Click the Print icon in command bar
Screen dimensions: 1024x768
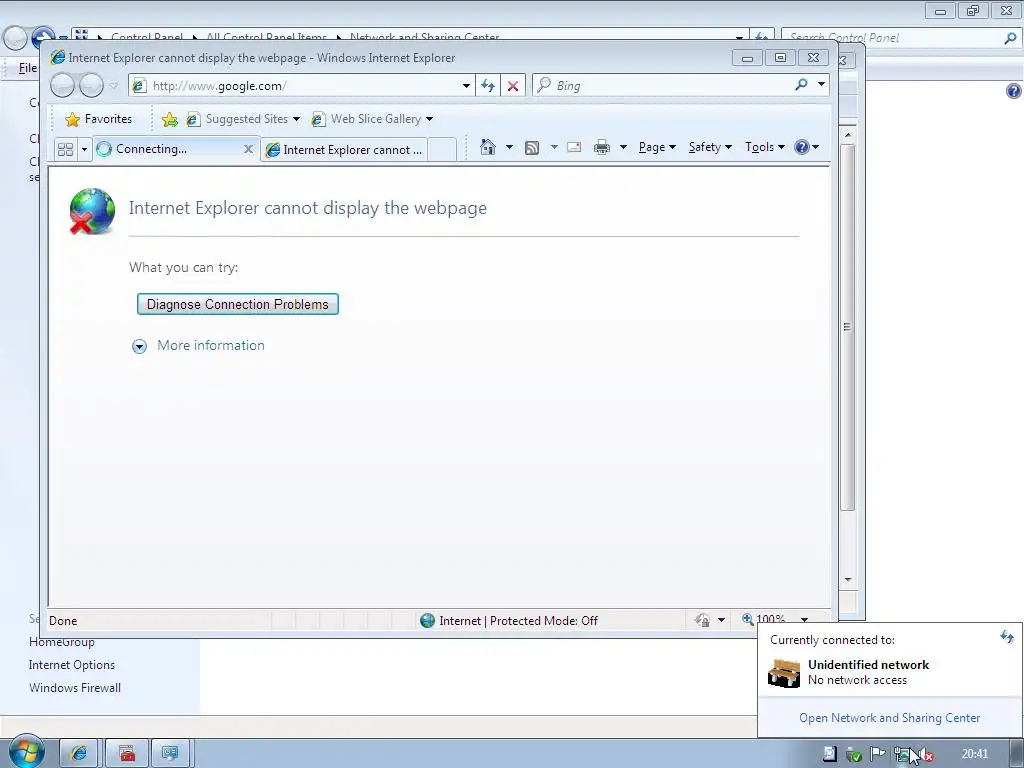click(x=601, y=148)
